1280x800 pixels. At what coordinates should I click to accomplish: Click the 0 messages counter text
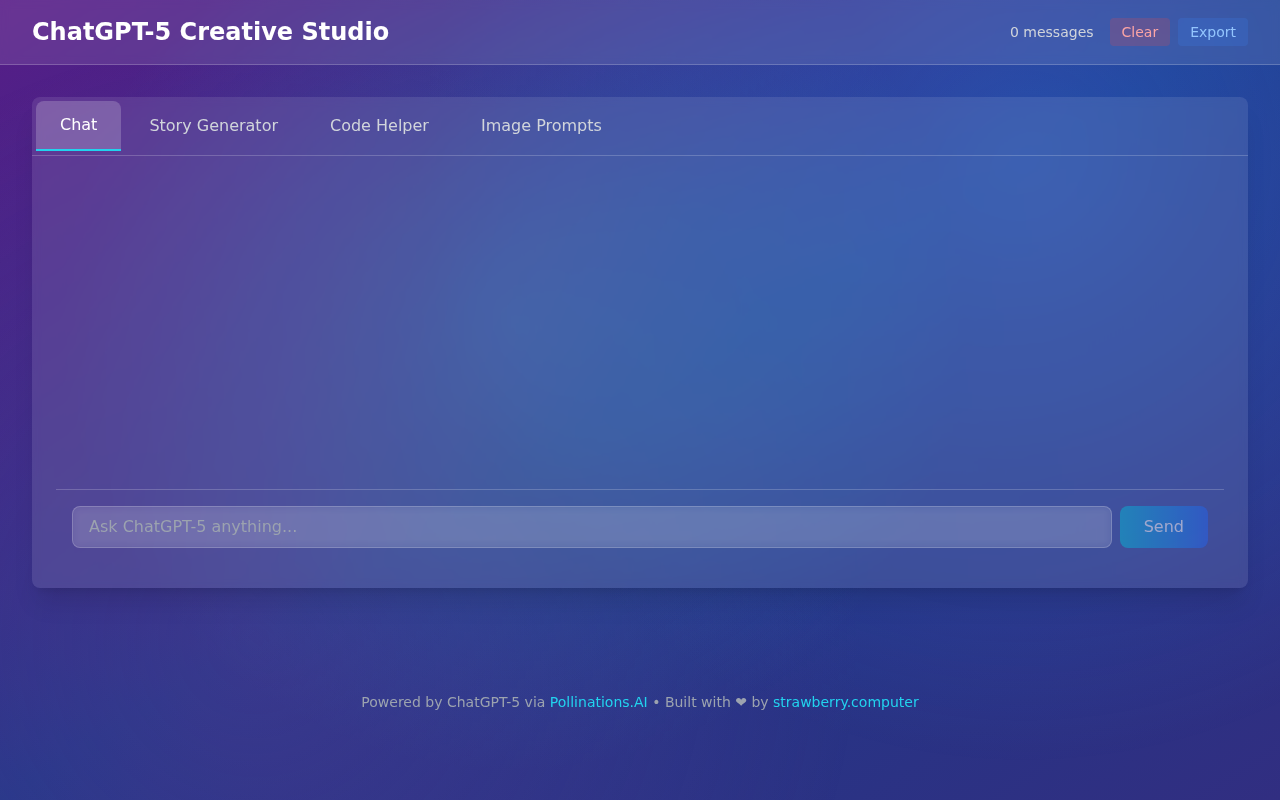pyautogui.click(x=1051, y=32)
